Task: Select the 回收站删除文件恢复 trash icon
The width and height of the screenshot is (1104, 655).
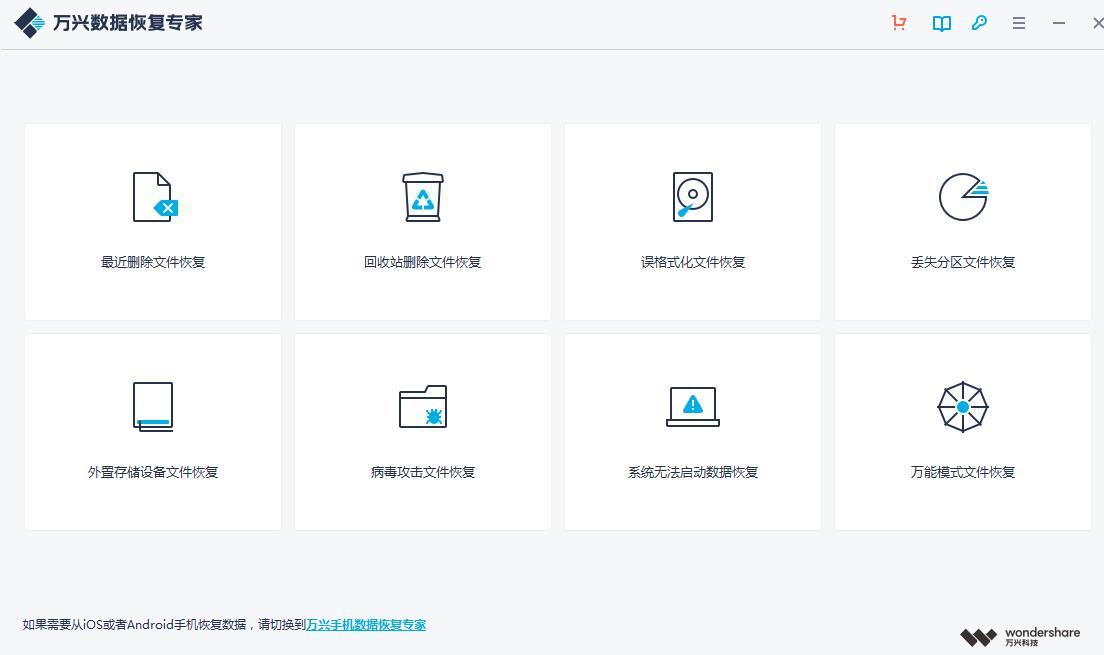Action: 422,197
